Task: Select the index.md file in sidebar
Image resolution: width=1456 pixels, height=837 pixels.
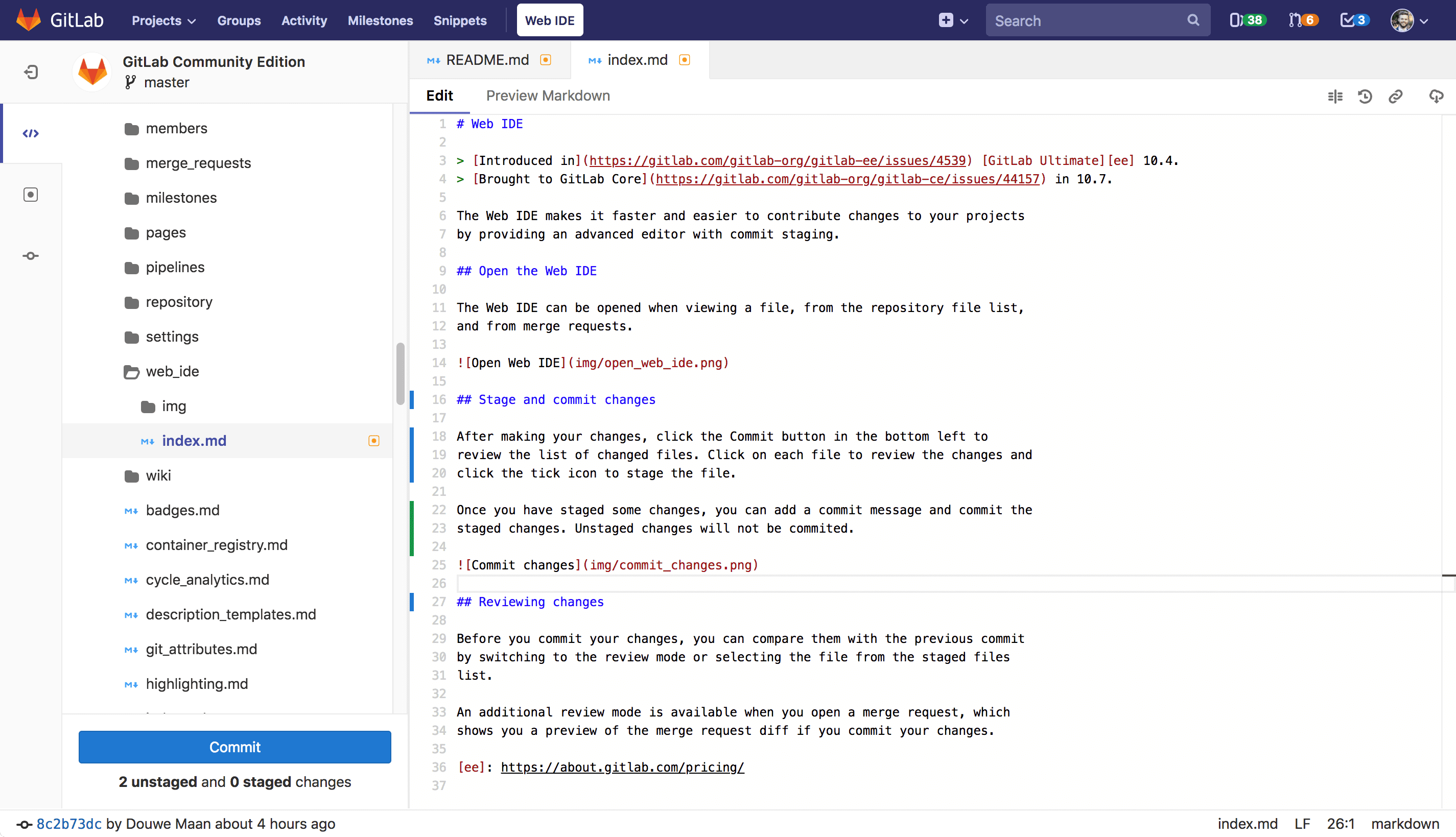Action: [194, 440]
